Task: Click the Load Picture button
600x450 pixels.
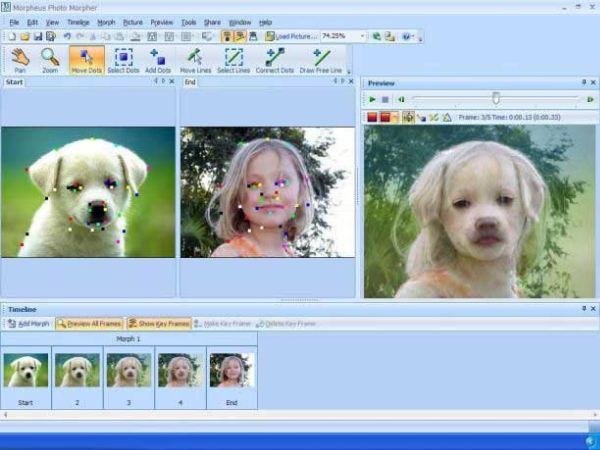Action: (x=292, y=36)
